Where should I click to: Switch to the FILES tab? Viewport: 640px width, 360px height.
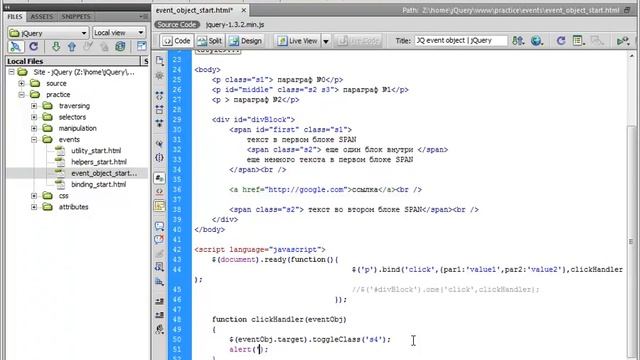(15, 17)
